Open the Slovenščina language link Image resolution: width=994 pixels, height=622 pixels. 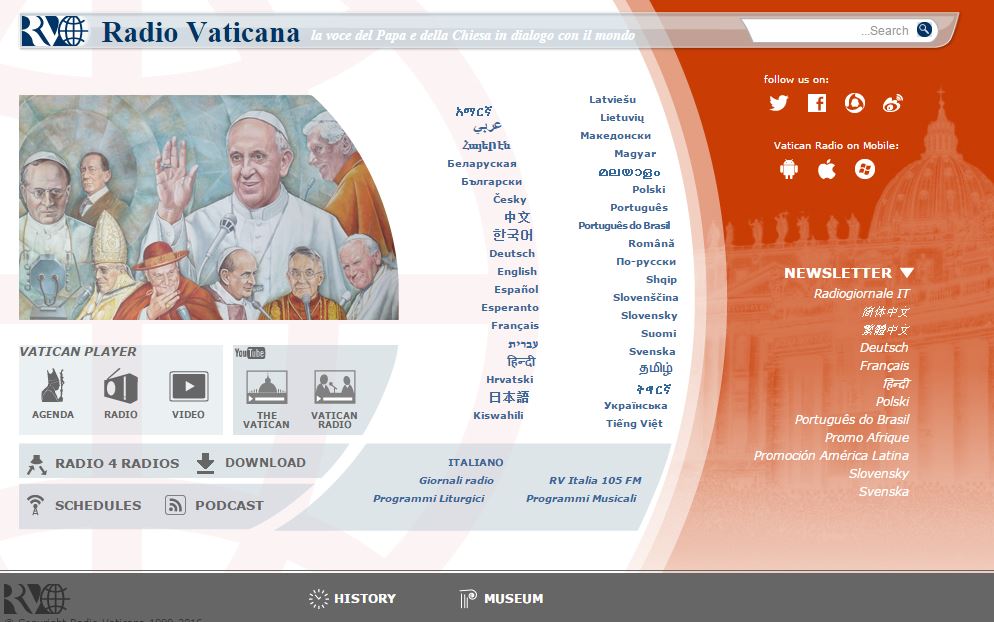645,297
